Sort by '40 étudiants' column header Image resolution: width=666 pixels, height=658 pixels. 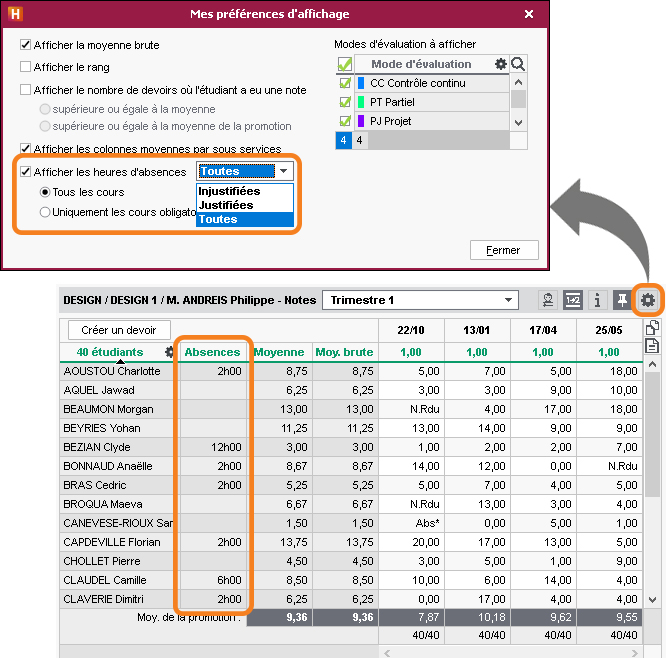pyautogui.click(x=110, y=352)
